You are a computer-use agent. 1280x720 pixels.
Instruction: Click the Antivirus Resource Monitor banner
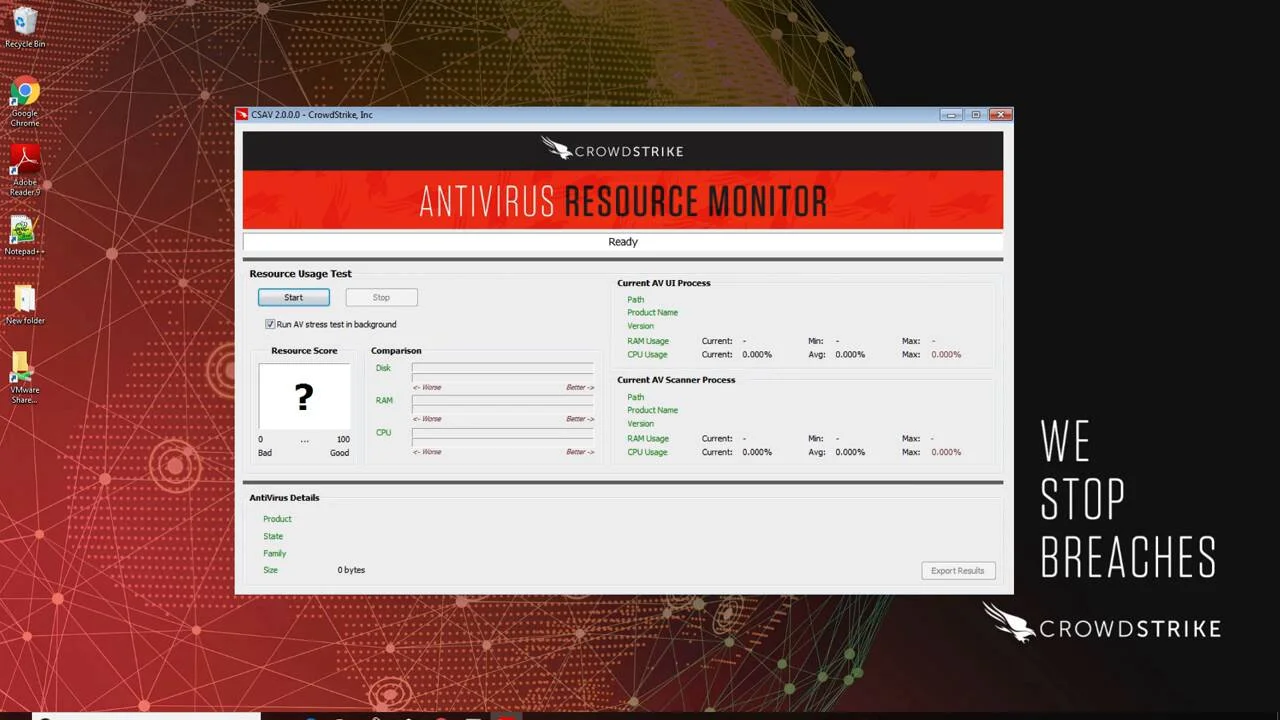tap(622, 200)
